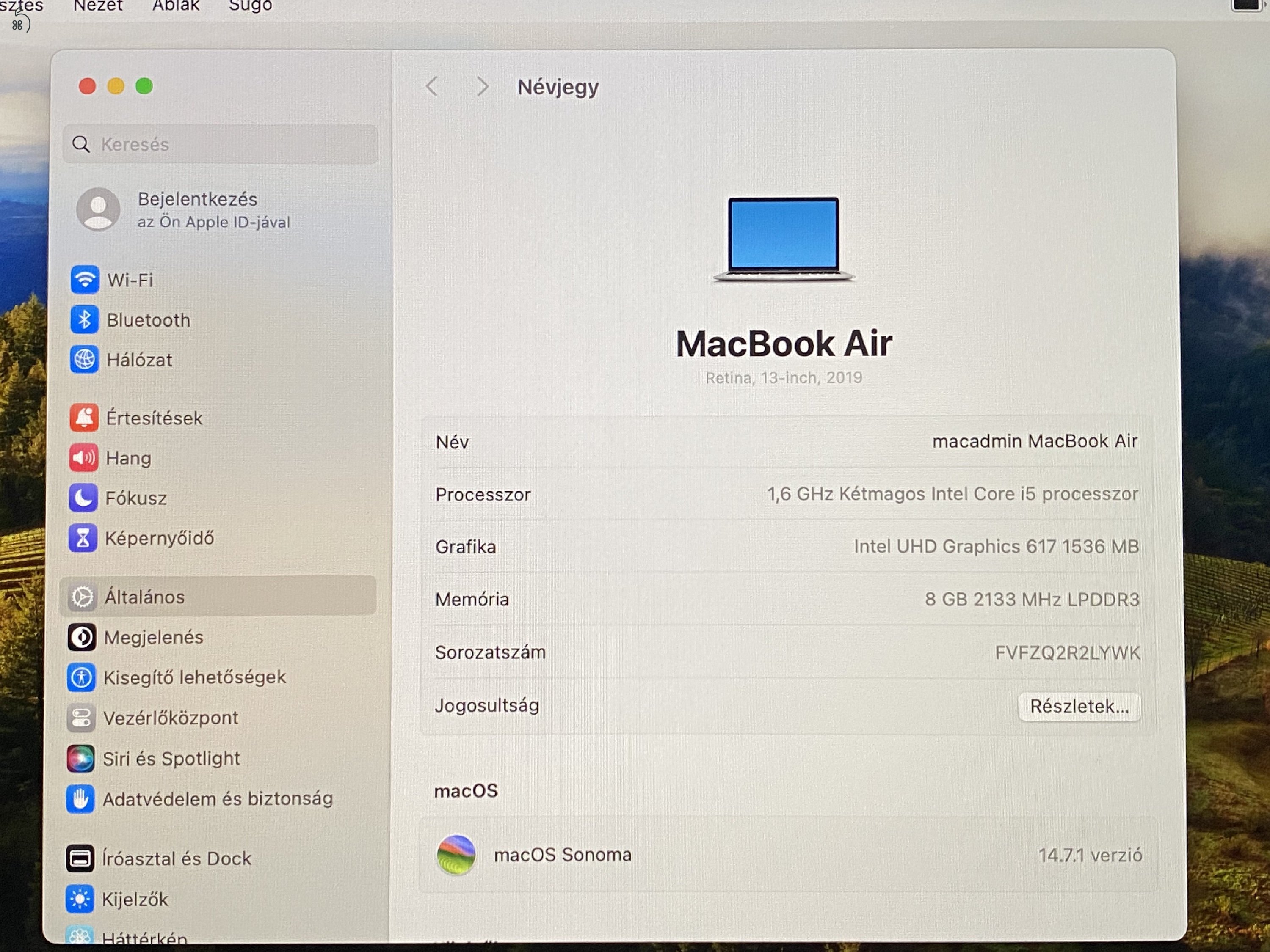Go back with the left chevron

click(x=432, y=87)
